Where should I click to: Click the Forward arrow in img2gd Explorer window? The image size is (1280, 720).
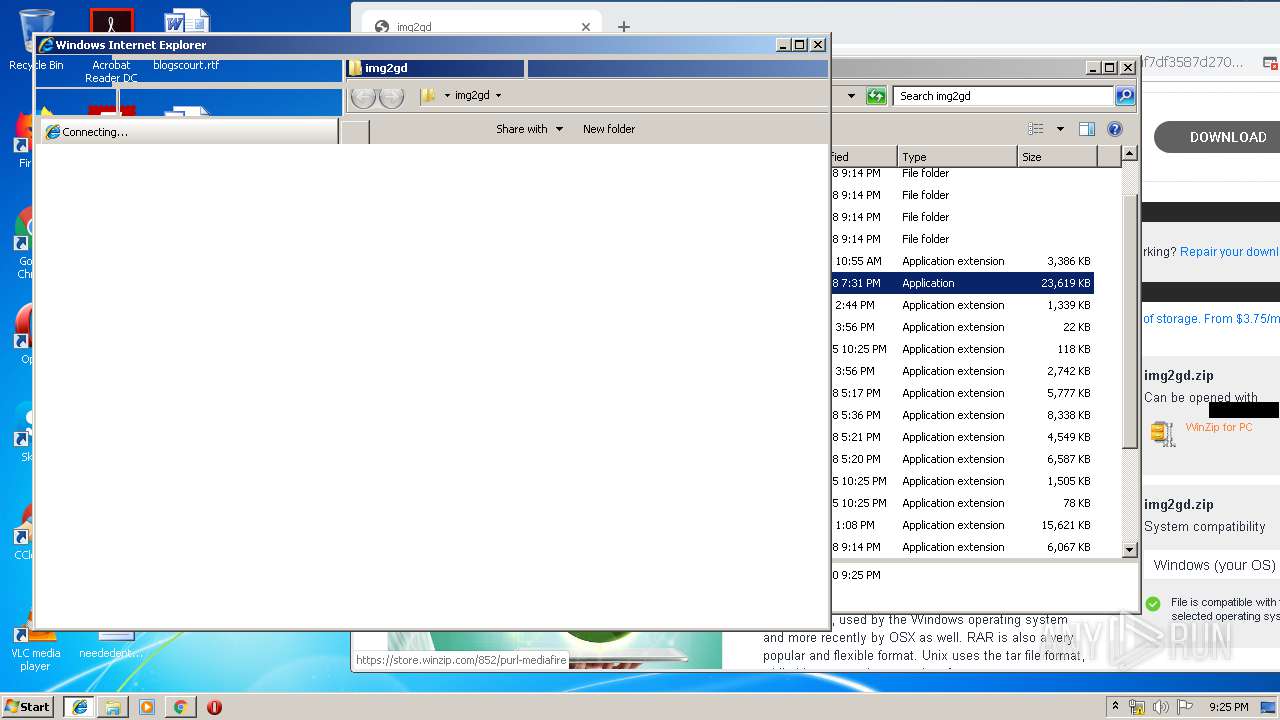click(392, 96)
